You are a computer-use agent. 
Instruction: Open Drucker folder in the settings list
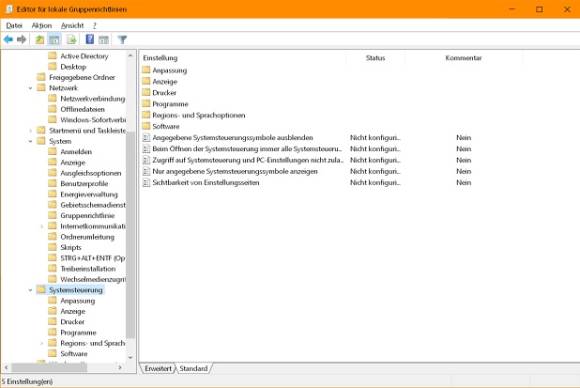coord(164,93)
